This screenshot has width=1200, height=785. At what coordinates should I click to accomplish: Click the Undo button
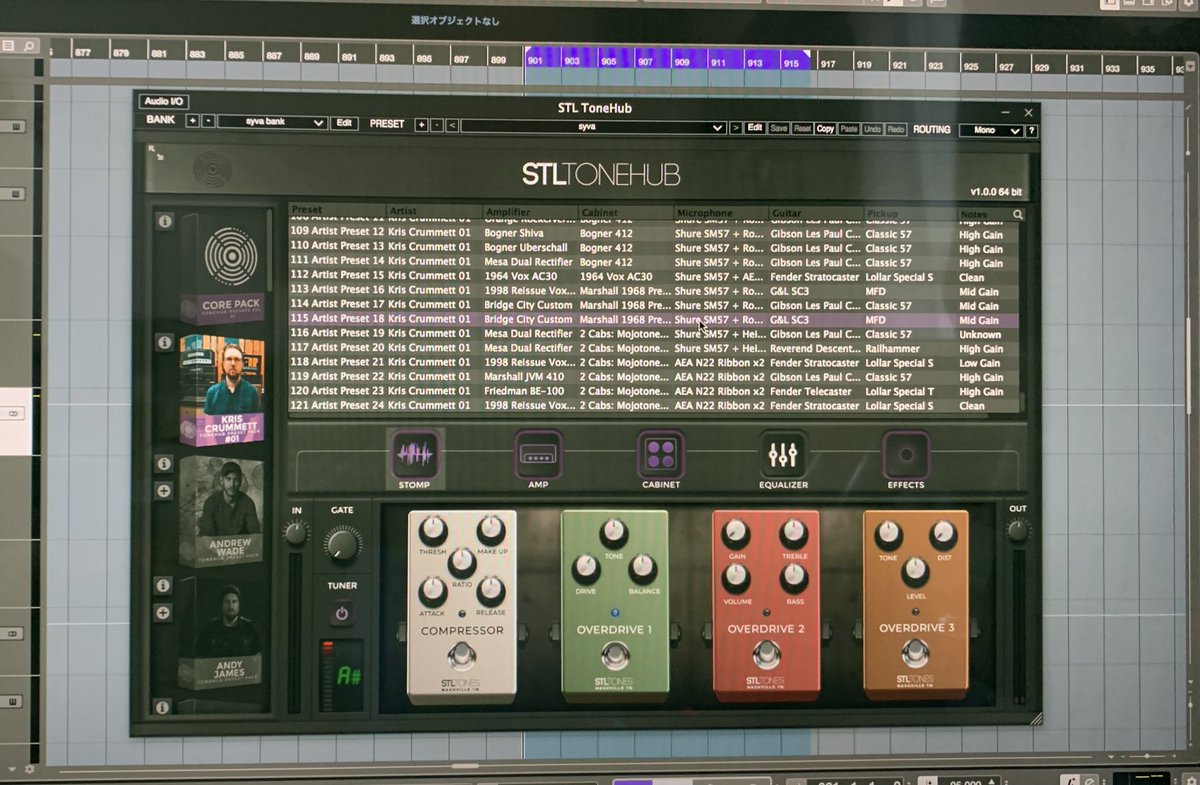coord(872,129)
